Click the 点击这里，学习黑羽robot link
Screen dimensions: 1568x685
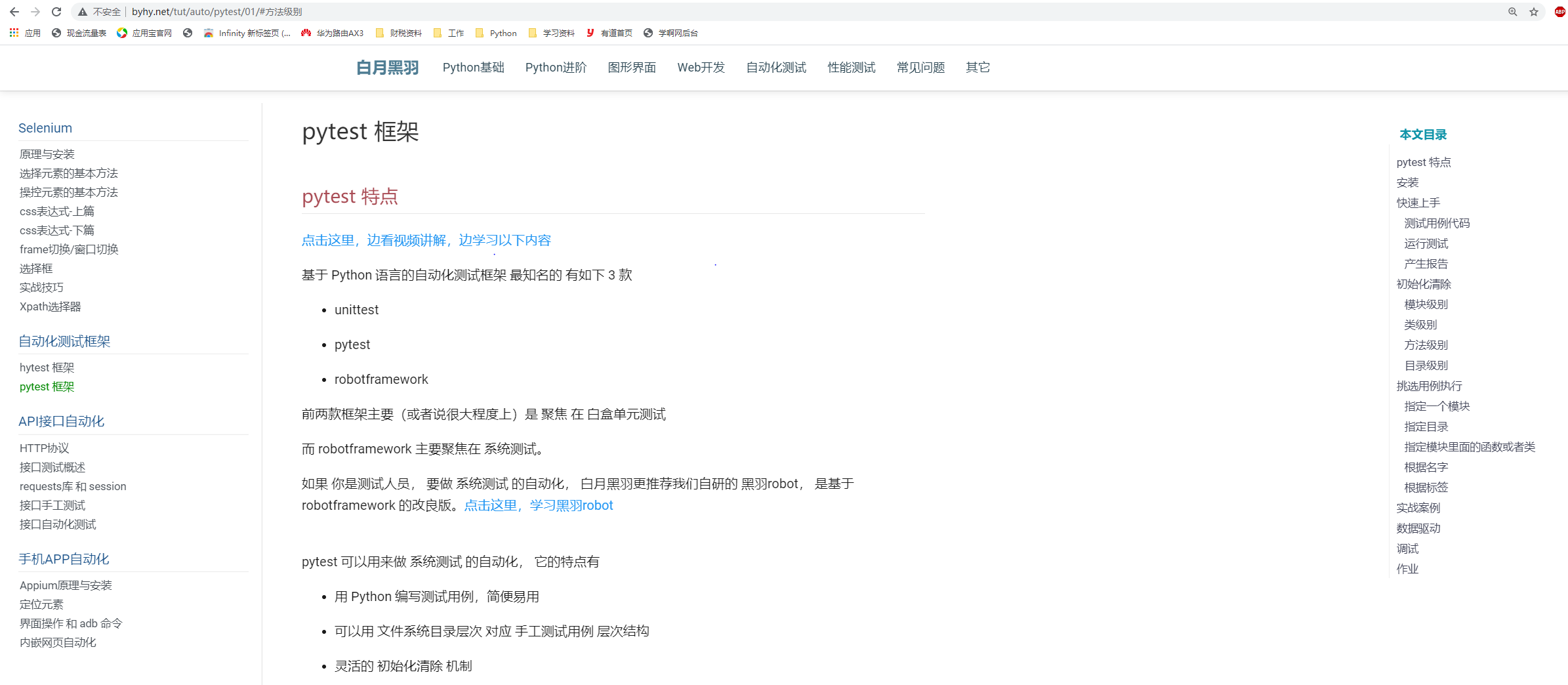coord(538,505)
